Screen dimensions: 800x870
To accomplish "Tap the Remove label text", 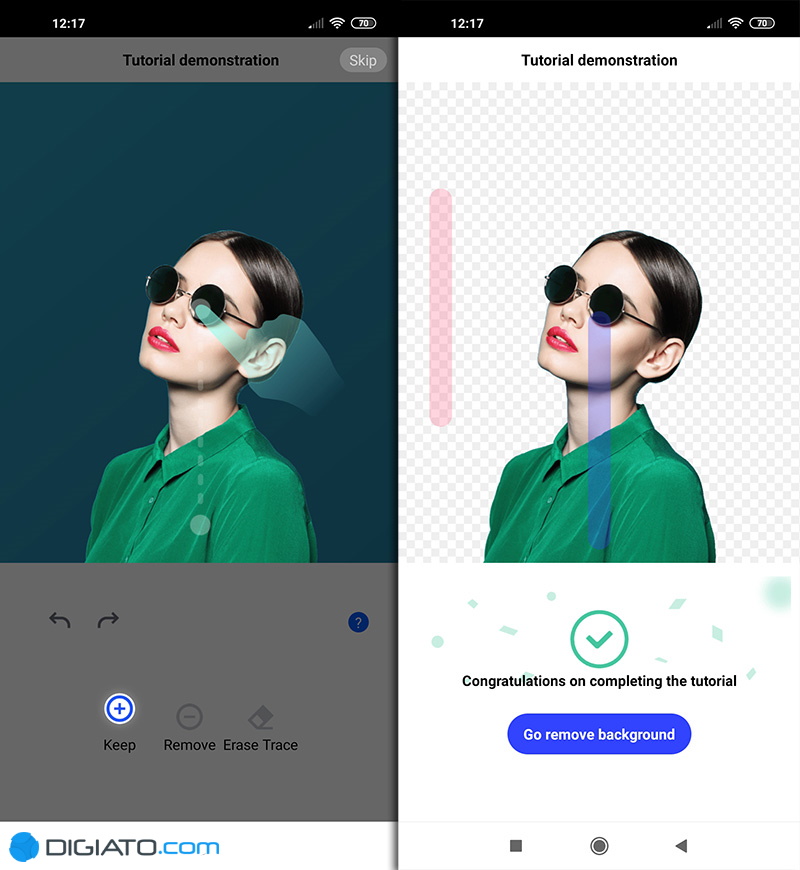I will [x=189, y=745].
